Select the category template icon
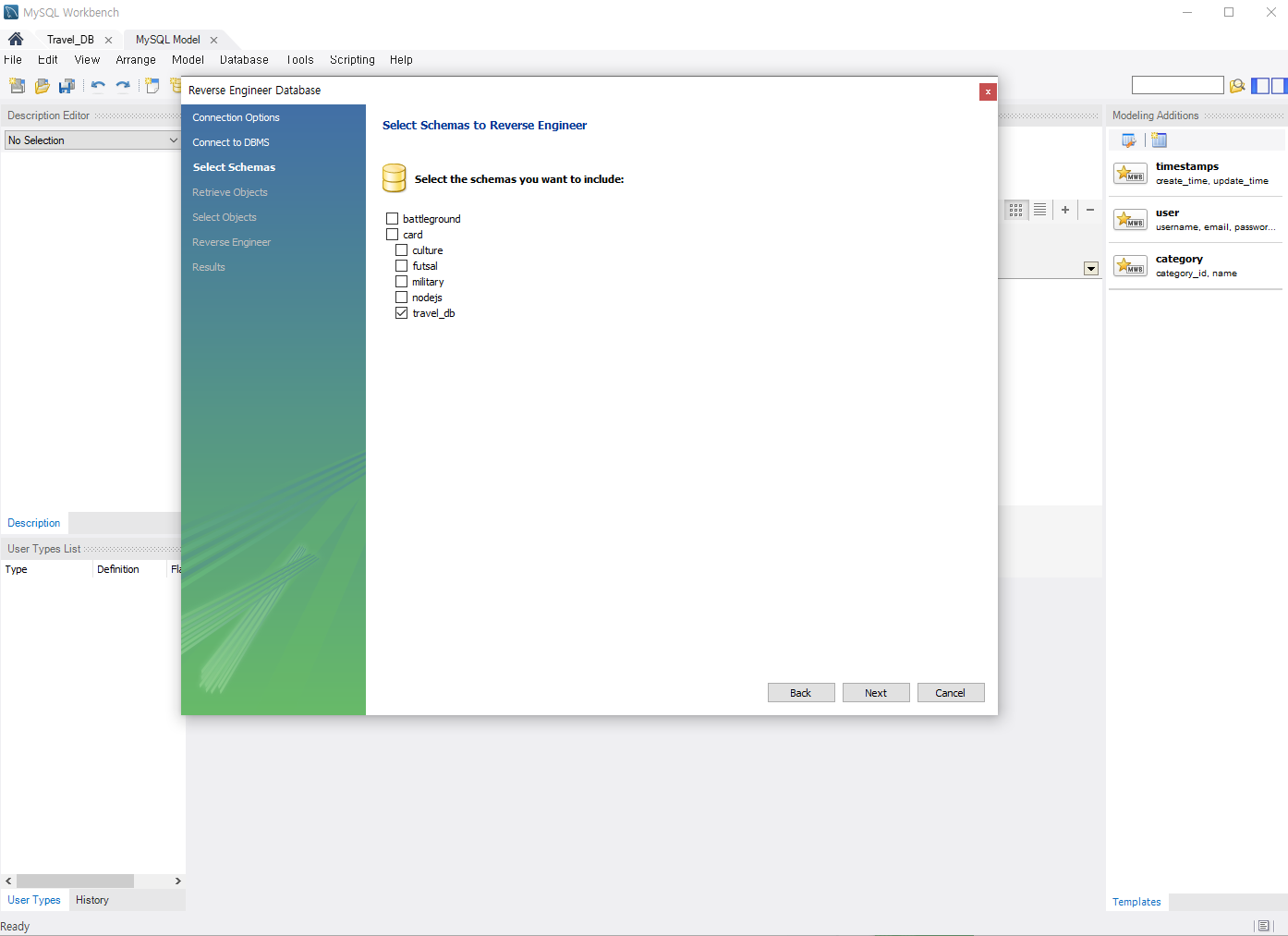This screenshot has width=1288, height=936. click(1130, 266)
